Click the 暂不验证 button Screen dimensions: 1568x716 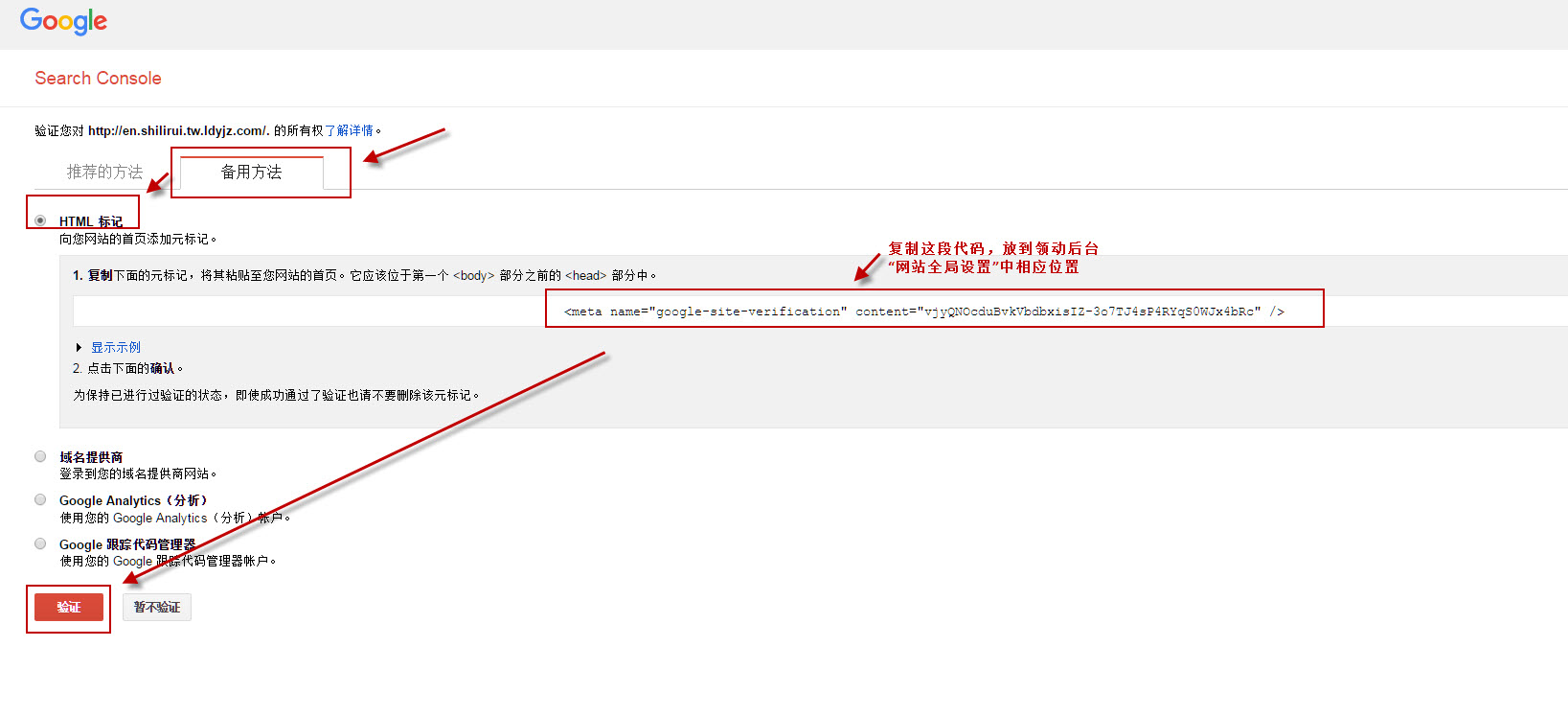(x=157, y=607)
